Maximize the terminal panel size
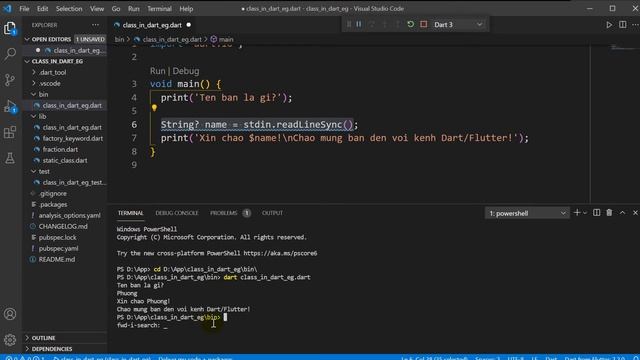 [x=622, y=213]
